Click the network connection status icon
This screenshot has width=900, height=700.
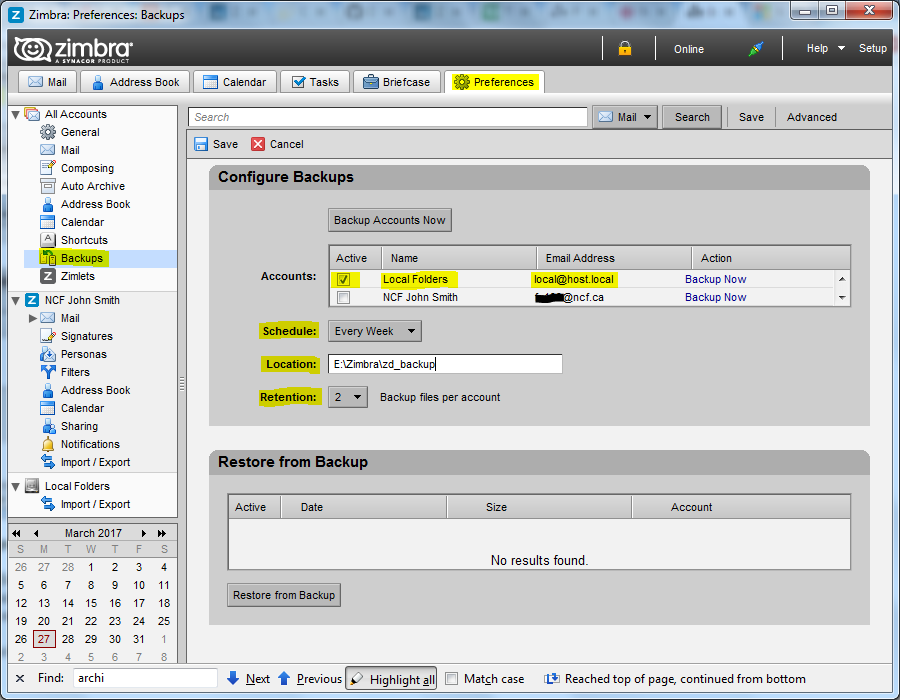756,49
